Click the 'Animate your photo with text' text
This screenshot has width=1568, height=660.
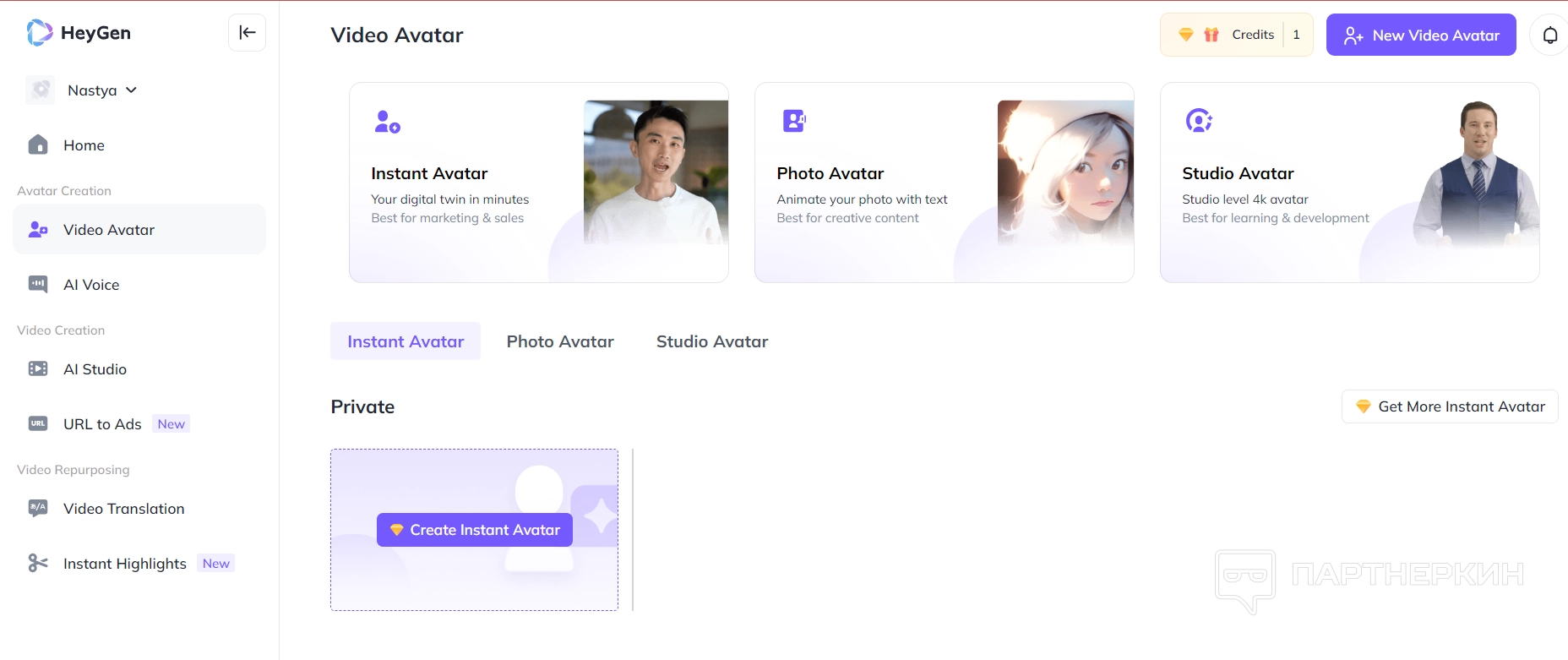point(862,199)
